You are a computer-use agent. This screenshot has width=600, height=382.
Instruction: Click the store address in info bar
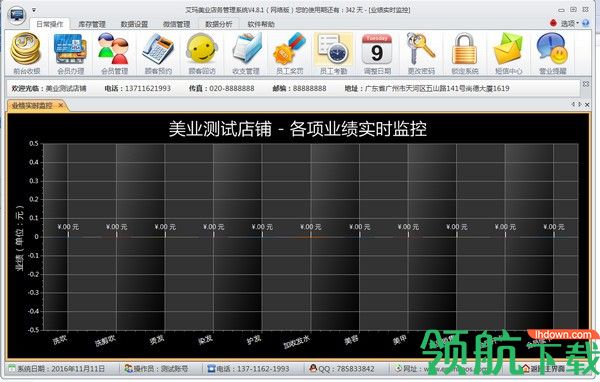tap(427, 88)
